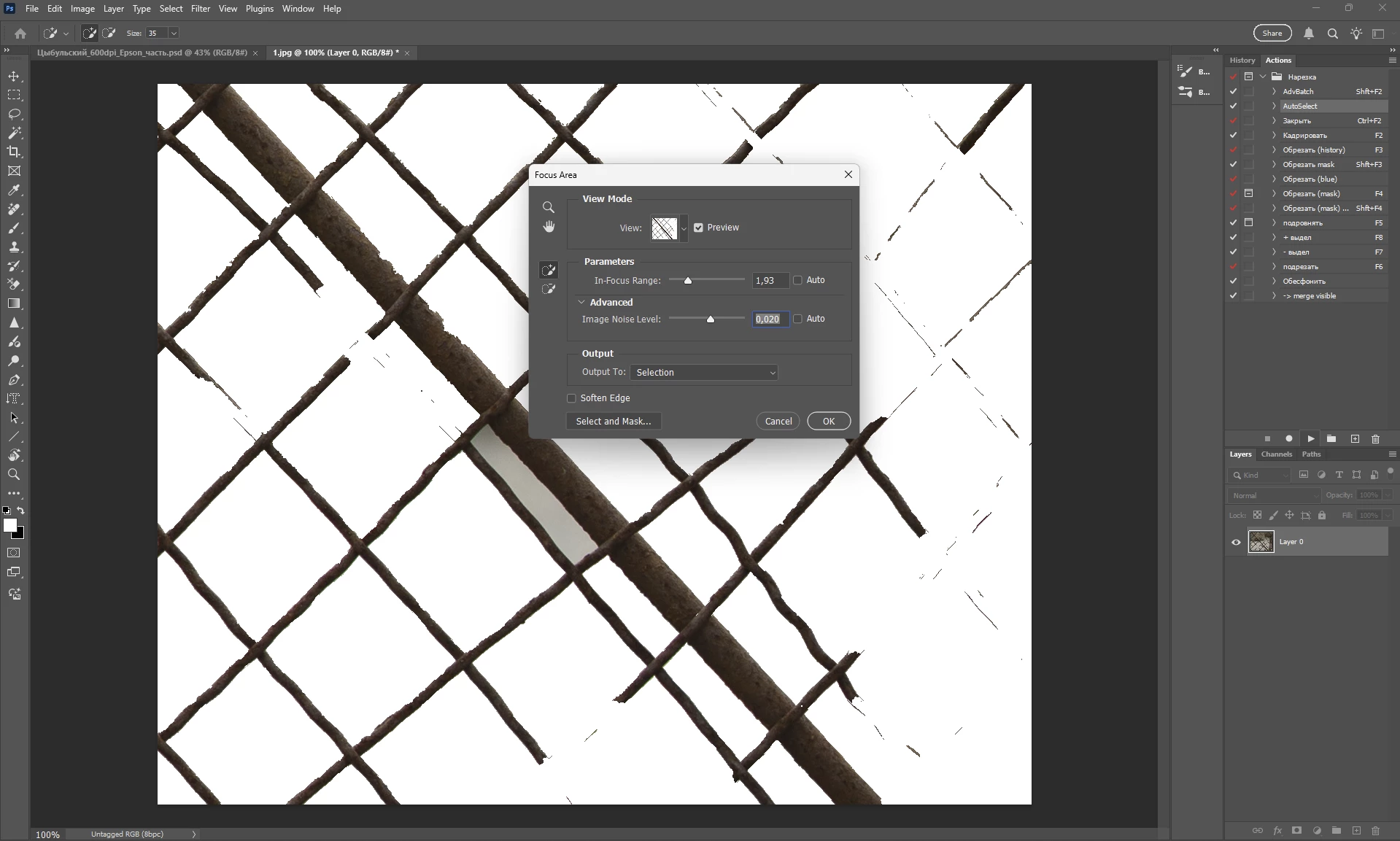Open the View mode dropdown

(x=684, y=228)
